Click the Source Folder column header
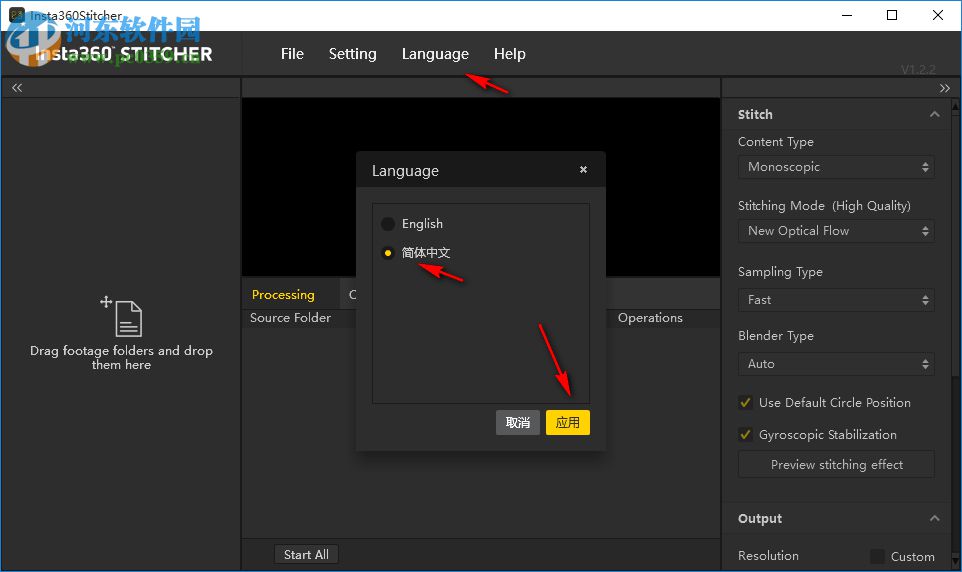Viewport: 962px width, 572px height. (290, 317)
